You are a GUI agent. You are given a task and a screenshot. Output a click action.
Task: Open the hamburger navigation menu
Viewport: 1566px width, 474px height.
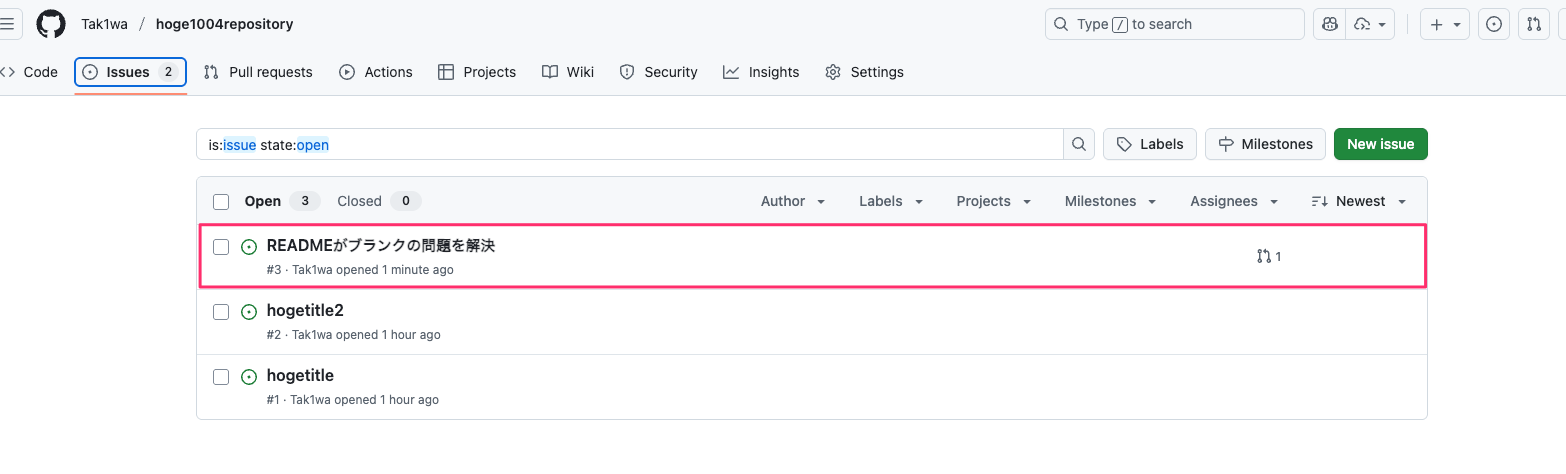click(x=8, y=24)
